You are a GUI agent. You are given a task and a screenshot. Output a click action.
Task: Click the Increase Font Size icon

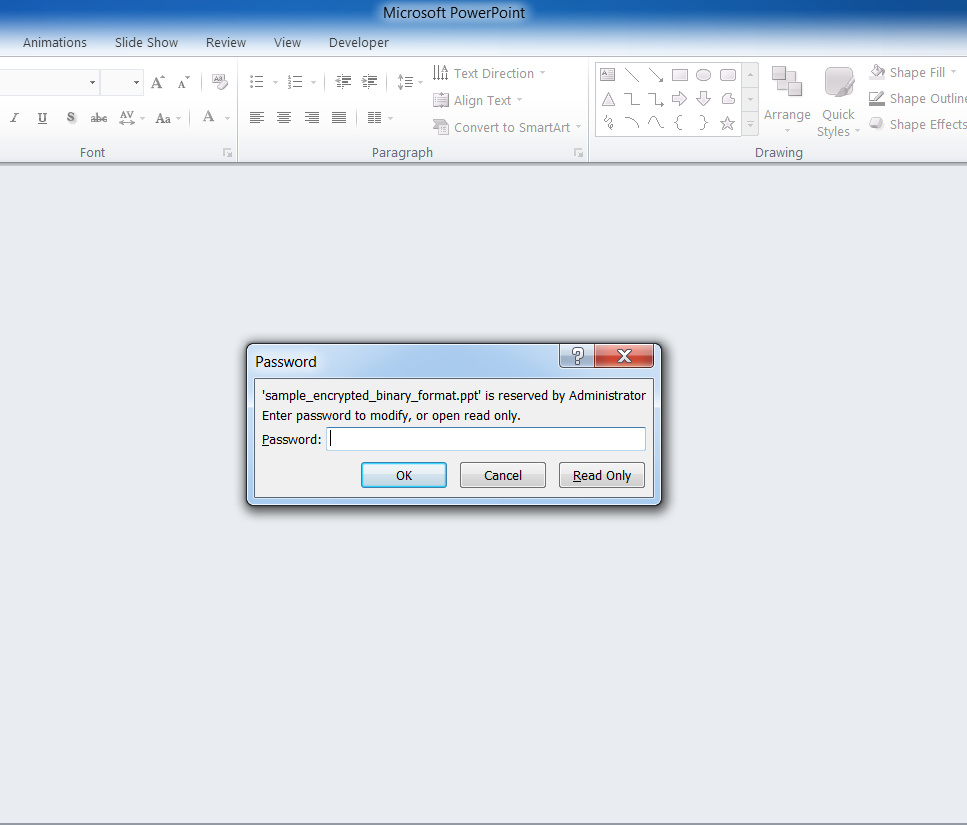coord(157,83)
